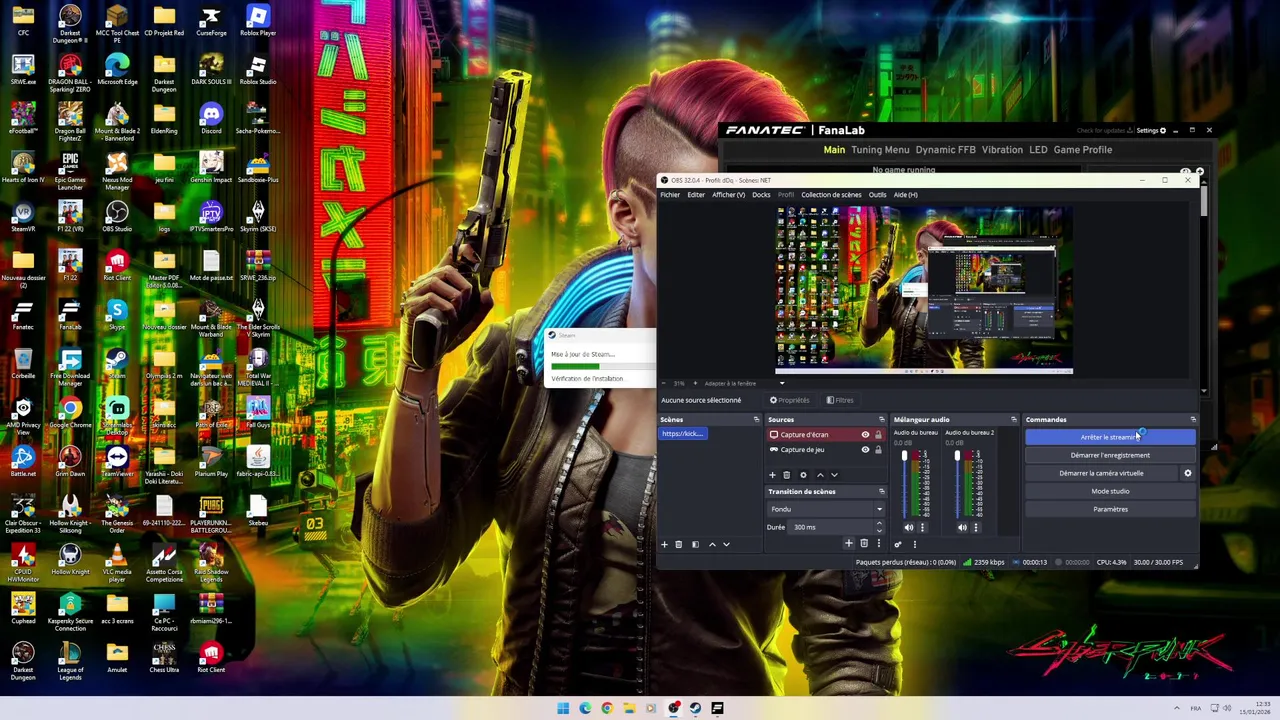Adjust the Audio du bureau volume fader
1280x720 pixels.
[x=905, y=455]
